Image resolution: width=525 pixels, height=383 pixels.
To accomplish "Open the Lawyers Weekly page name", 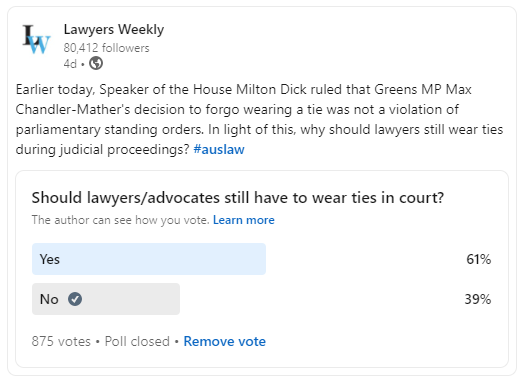I will click(x=114, y=29).
